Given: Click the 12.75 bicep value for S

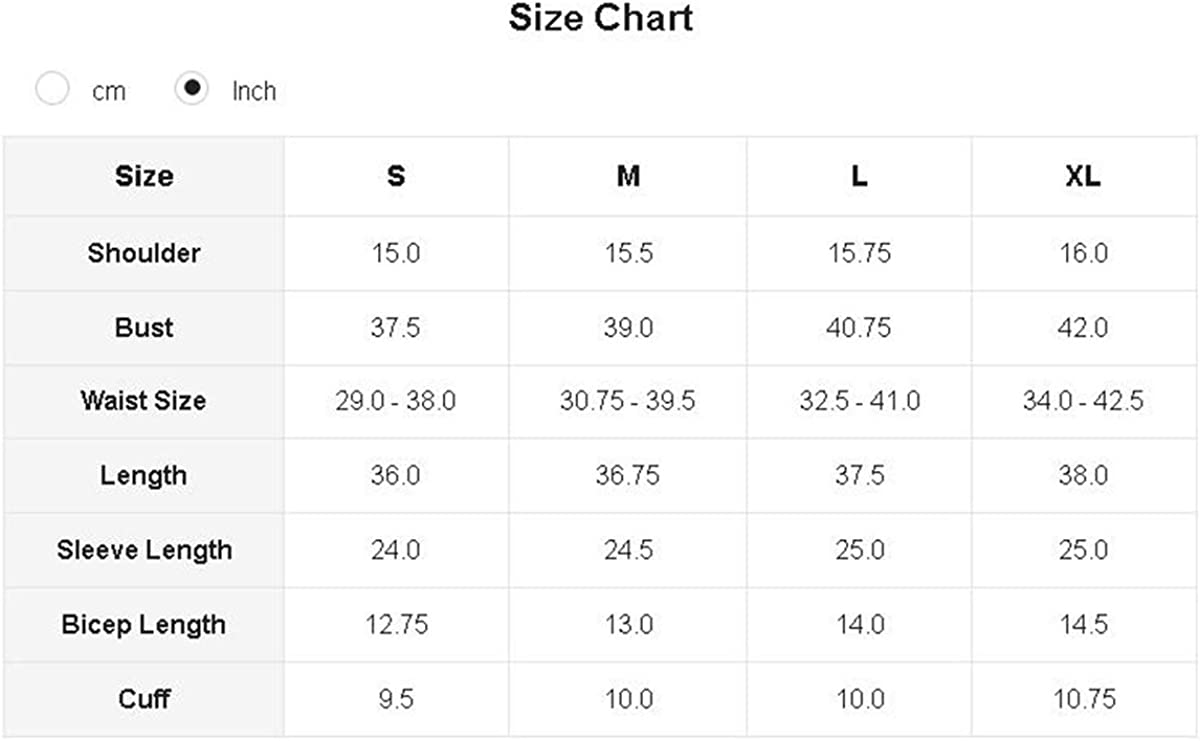Looking at the screenshot, I should (x=396, y=625).
